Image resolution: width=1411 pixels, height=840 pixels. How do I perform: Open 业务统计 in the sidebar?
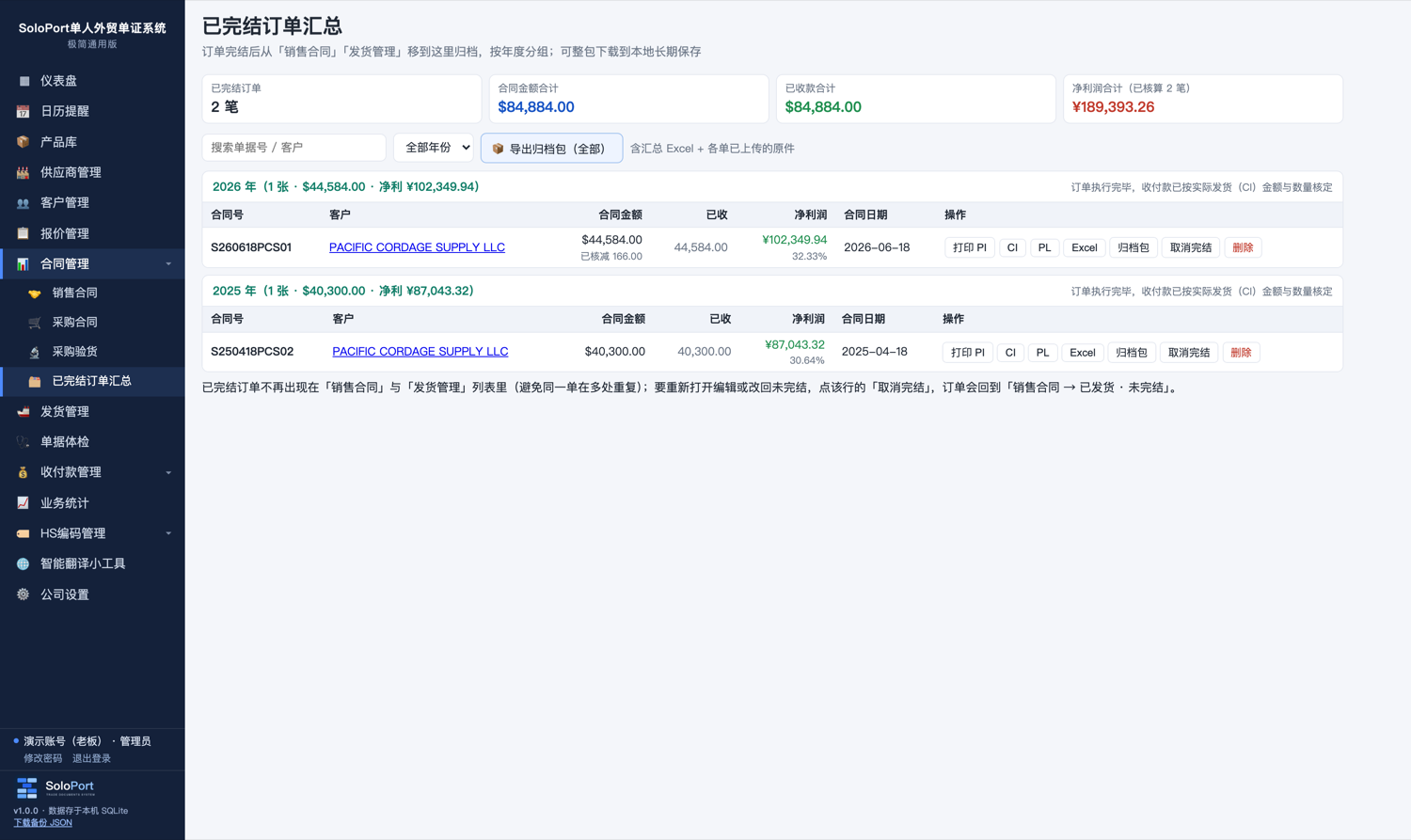click(92, 502)
